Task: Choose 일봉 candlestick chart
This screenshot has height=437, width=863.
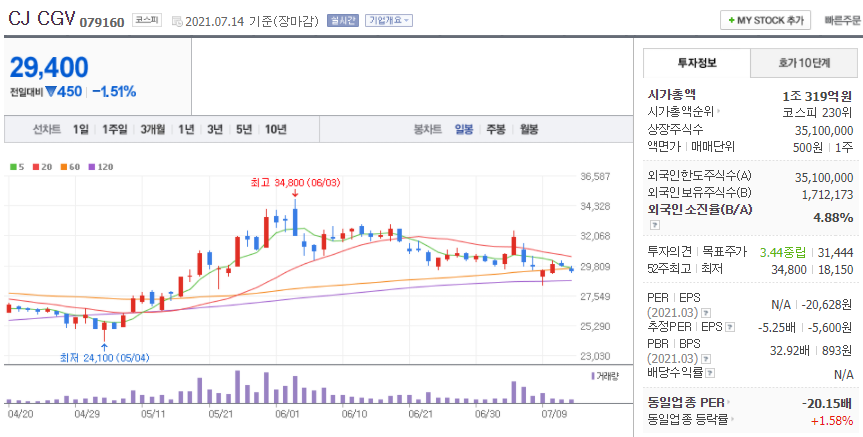Action: (463, 129)
